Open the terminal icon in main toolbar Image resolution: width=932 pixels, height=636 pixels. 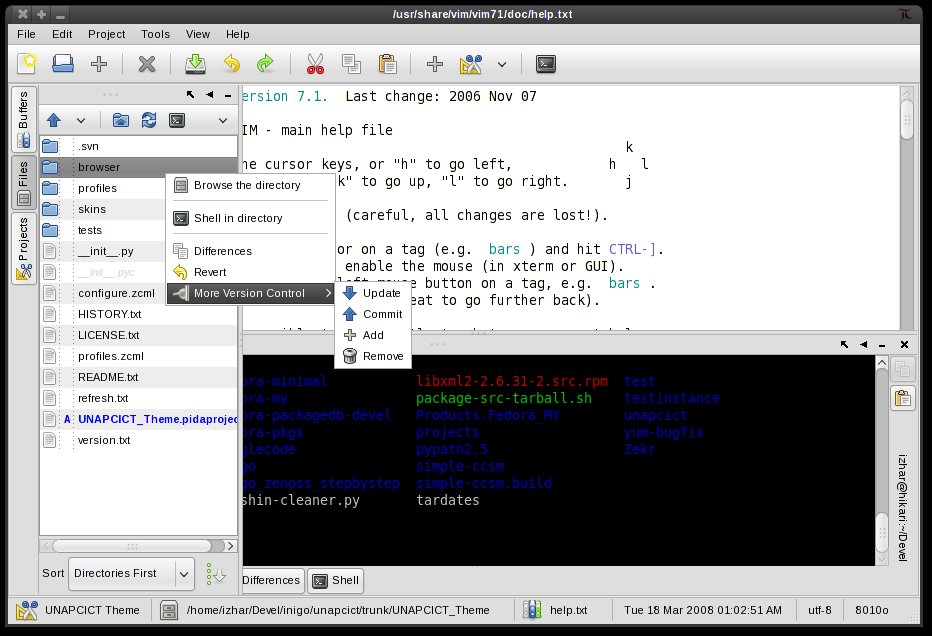point(546,64)
